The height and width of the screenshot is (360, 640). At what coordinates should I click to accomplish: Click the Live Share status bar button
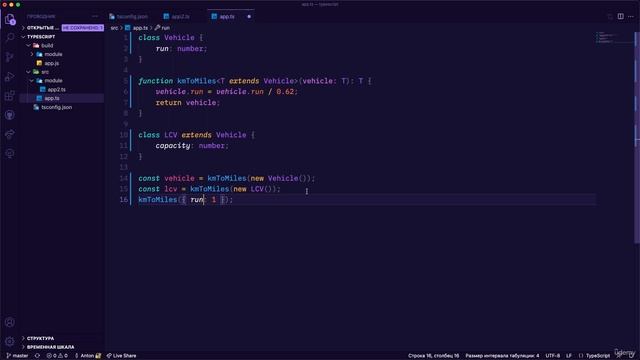click(x=122, y=356)
